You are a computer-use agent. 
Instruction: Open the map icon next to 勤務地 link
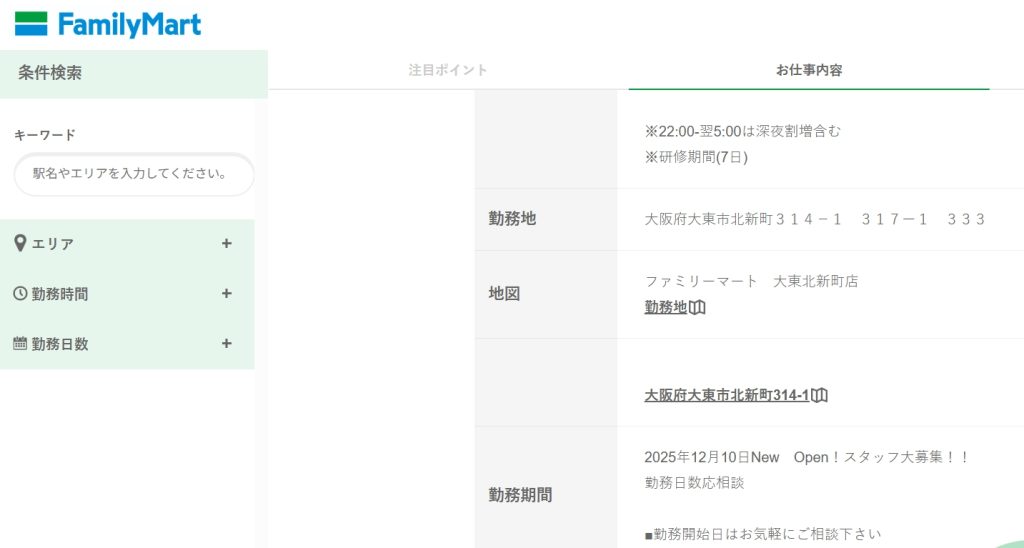698,308
